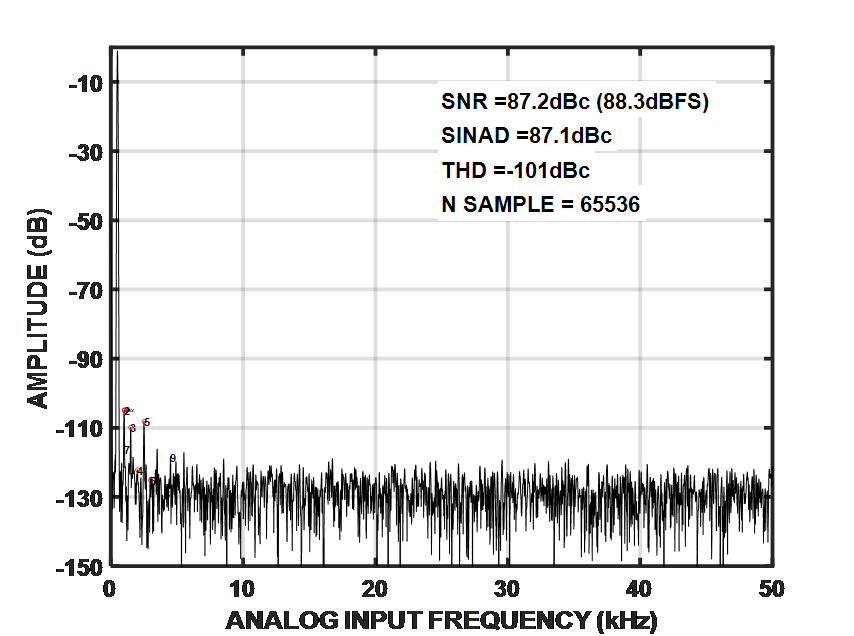Click the 50 x-axis tick label
This screenshot has height=636, width=854.
point(772,589)
